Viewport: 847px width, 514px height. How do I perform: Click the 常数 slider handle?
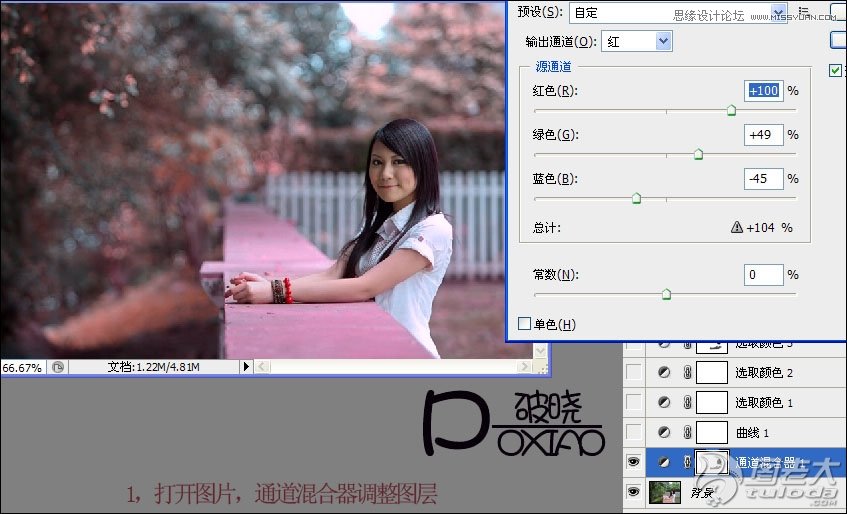click(x=666, y=294)
